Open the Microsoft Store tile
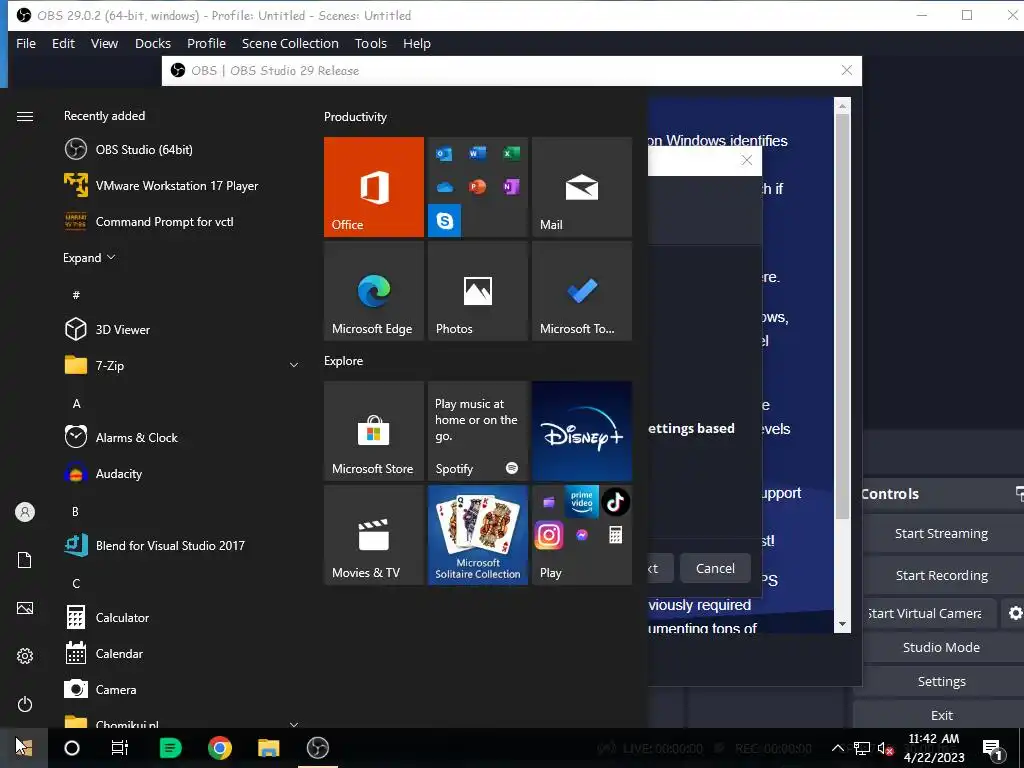The width and height of the screenshot is (1024, 768). click(x=374, y=431)
